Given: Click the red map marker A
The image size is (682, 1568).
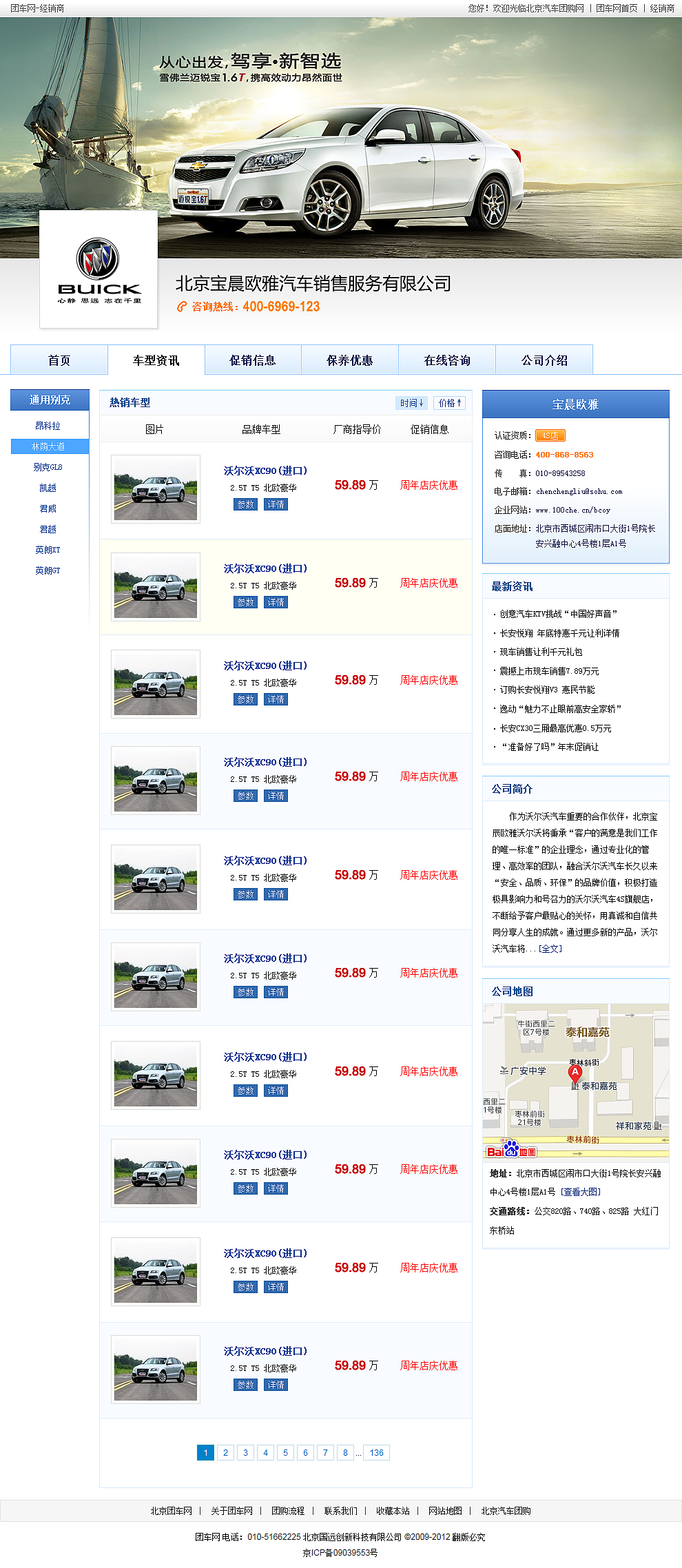Looking at the screenshot, I should pyautogui.click(x=575, y=1073).
